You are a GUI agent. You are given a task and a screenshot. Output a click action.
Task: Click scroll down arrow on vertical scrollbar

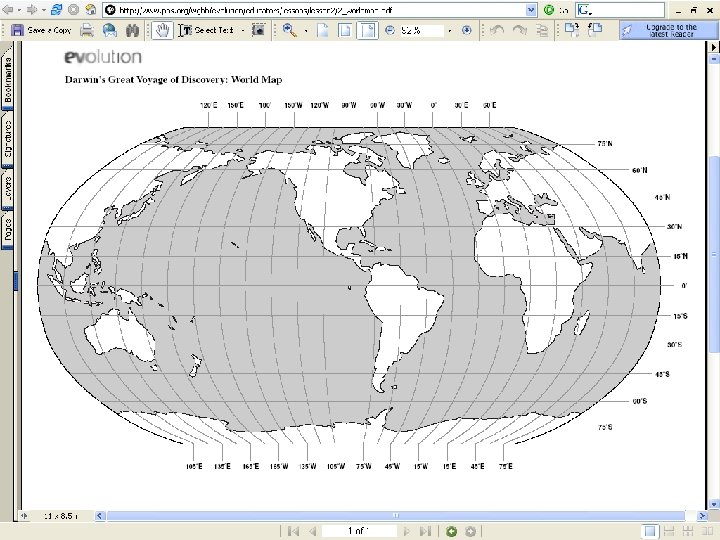[714, 505]
